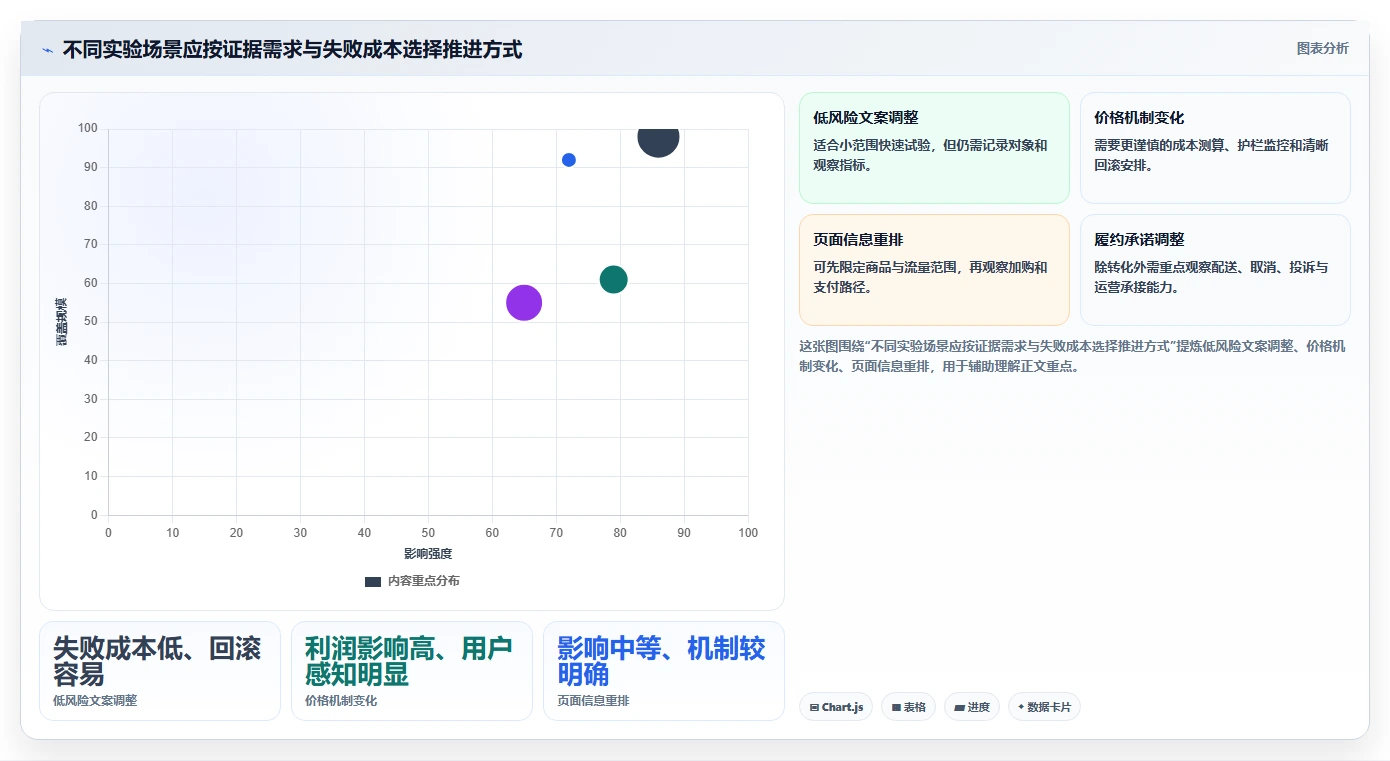
Task: Open the 低风险文案调整 green card
Action: (934, 148)
